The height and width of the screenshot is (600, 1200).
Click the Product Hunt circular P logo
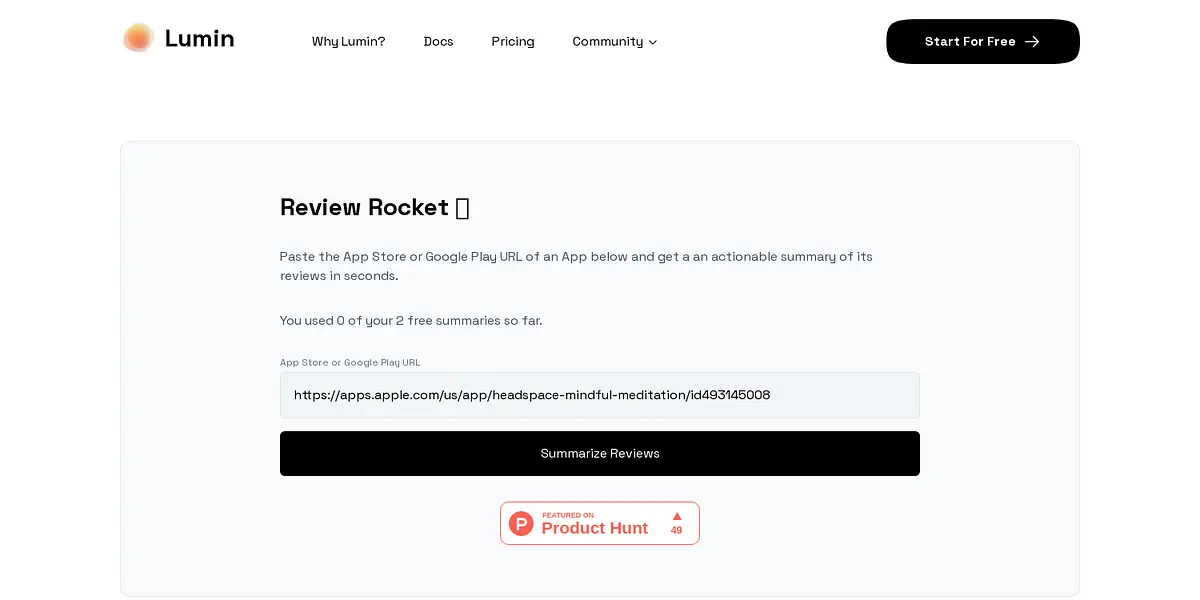coord(521,523)
